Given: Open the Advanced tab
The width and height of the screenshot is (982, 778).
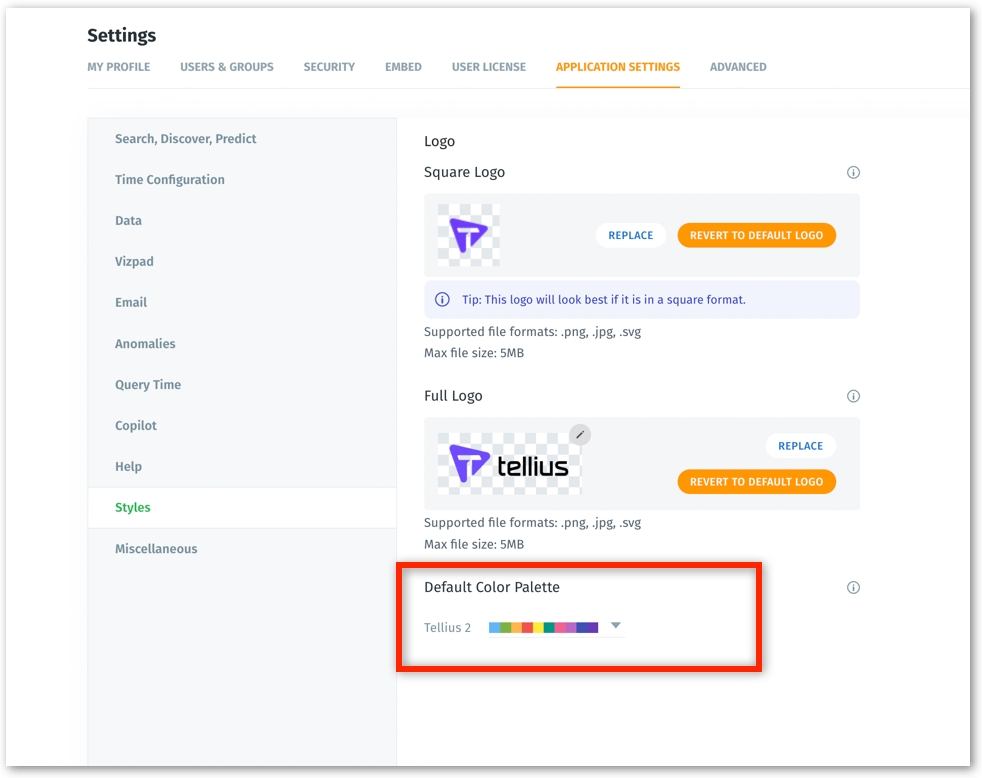Looking at the screenshot, I should click(738, 67).
